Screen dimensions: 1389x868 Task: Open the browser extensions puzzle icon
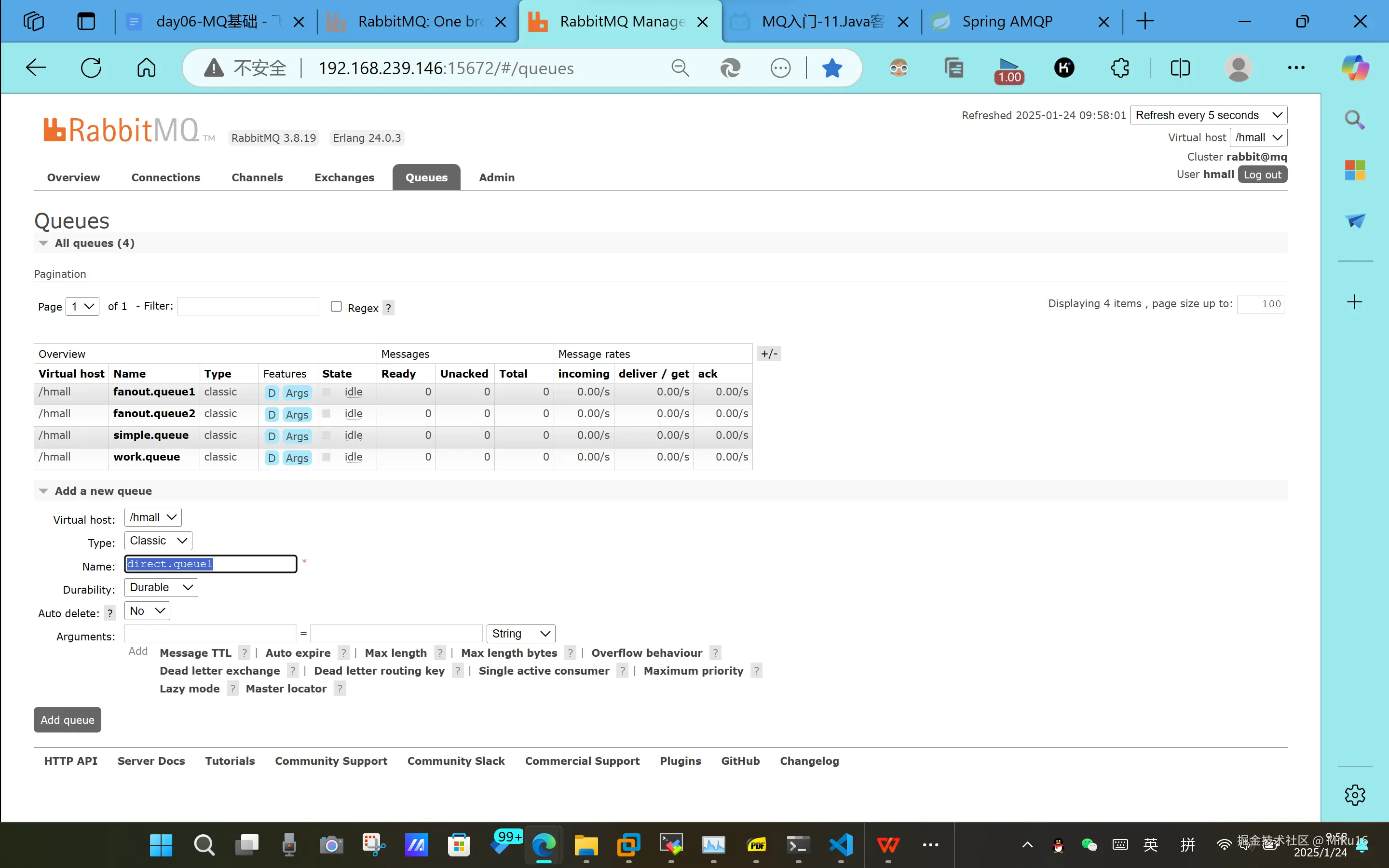(1119, 68)
